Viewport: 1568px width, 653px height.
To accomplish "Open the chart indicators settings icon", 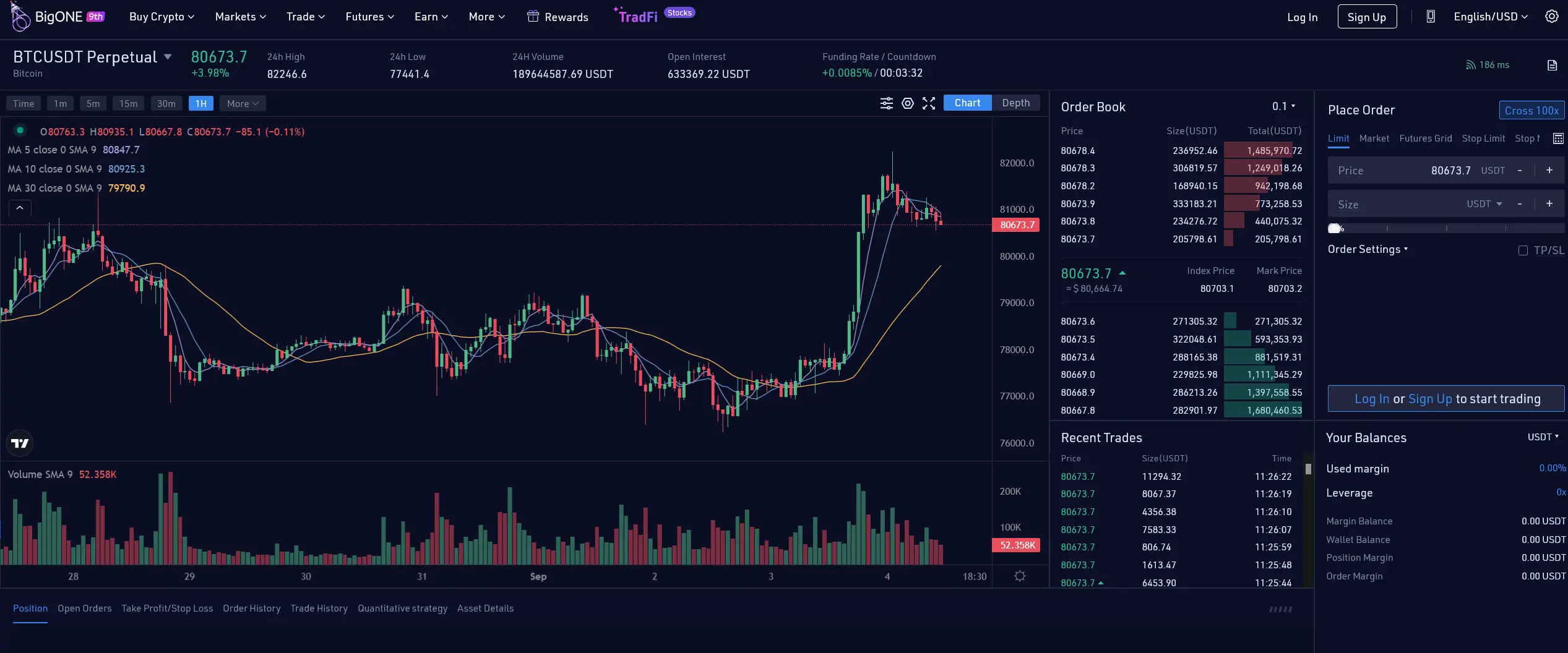I will tap(887, 103).
